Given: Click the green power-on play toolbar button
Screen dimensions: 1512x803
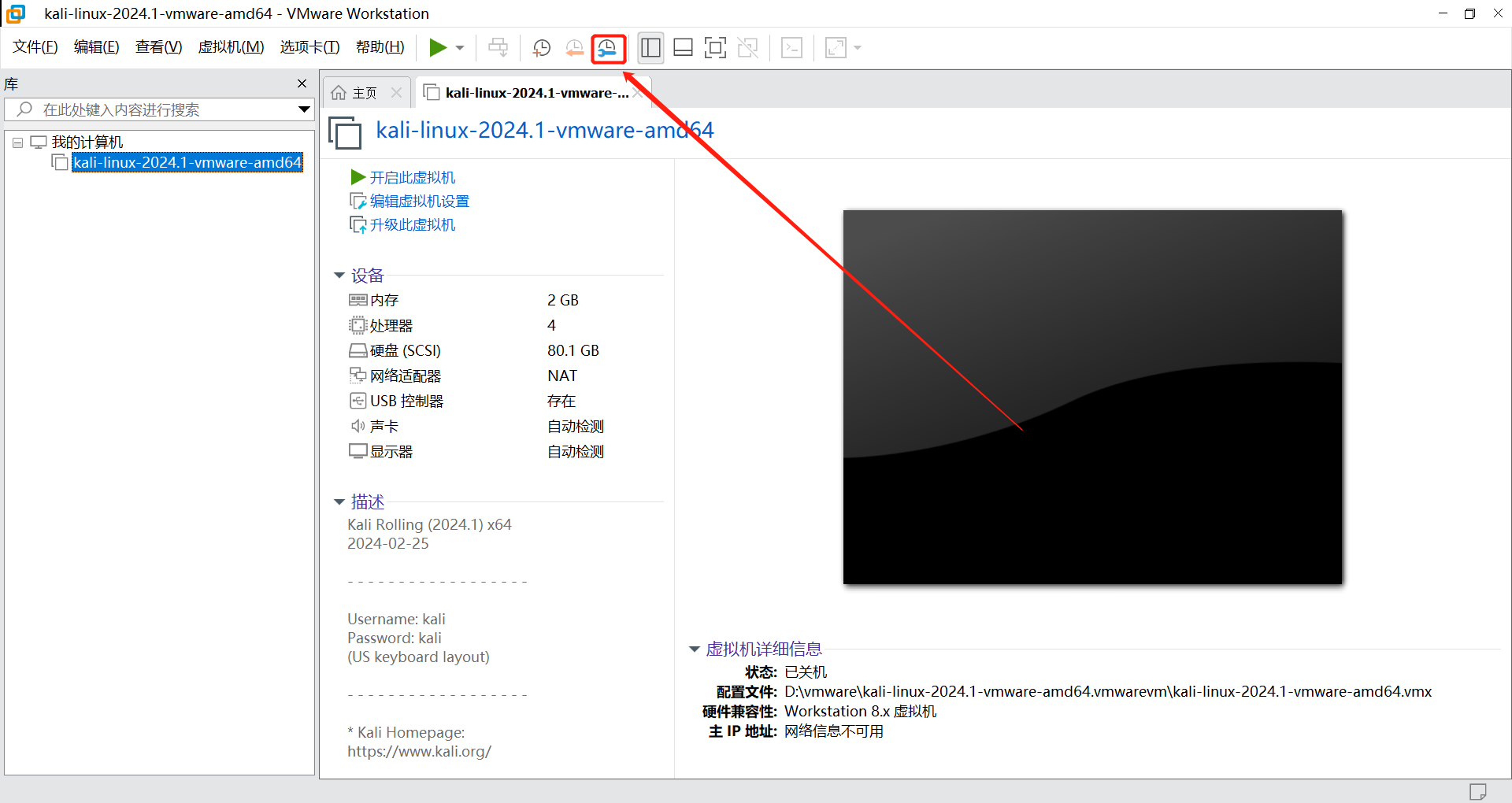Looking at the screenshot, I should coord(438,48).
